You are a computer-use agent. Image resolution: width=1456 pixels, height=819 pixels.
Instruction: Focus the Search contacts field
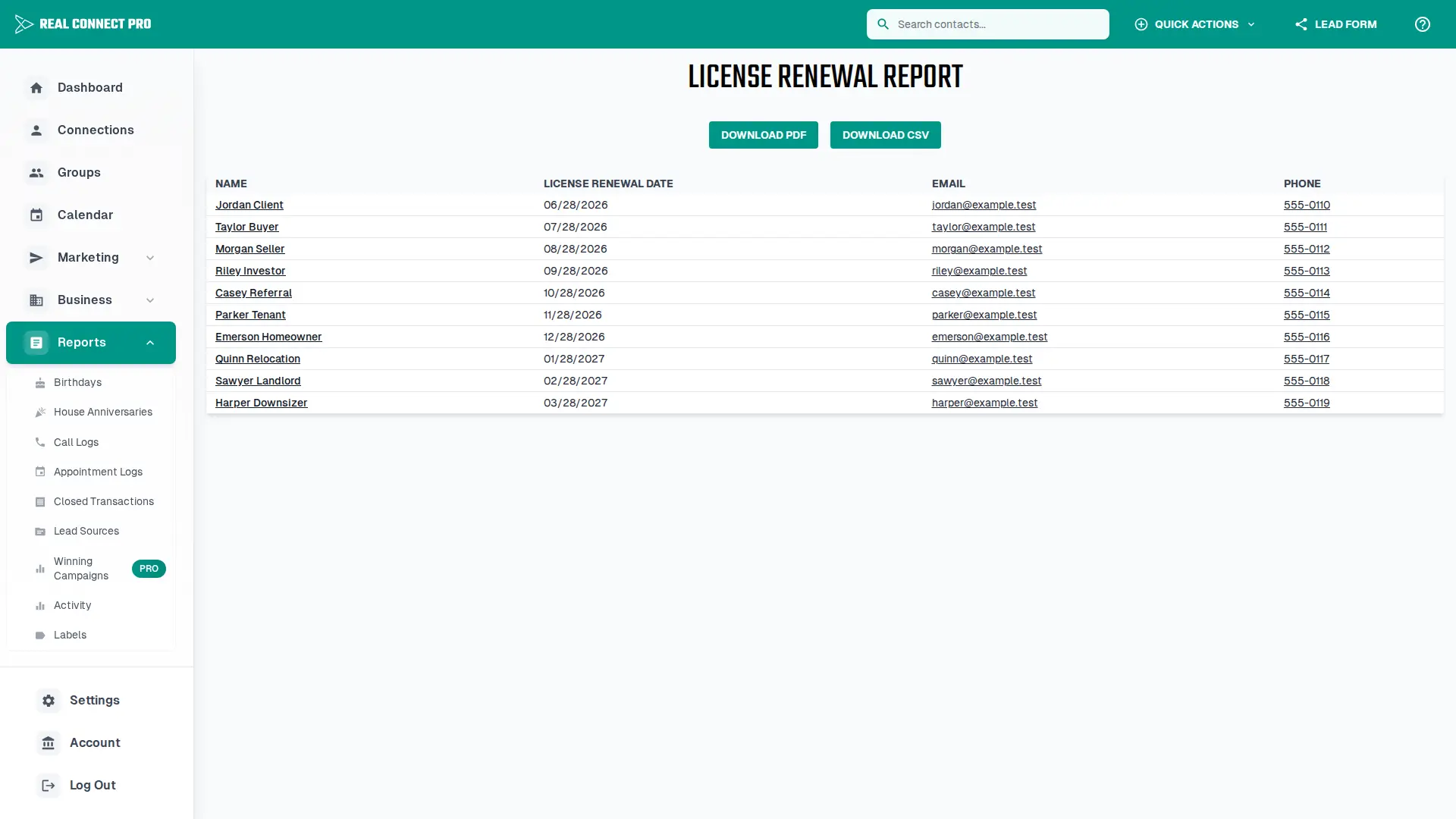pos(987,24)
